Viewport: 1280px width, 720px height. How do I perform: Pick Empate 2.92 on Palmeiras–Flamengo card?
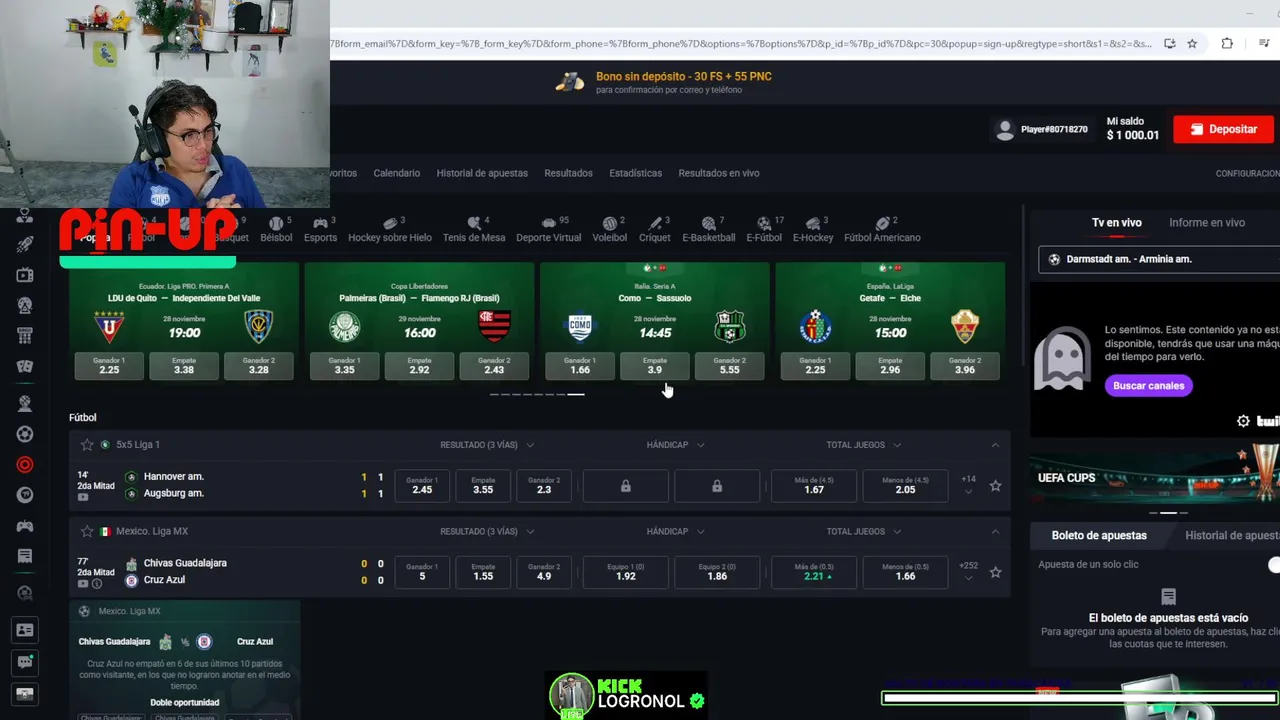(x=419, y=366)
